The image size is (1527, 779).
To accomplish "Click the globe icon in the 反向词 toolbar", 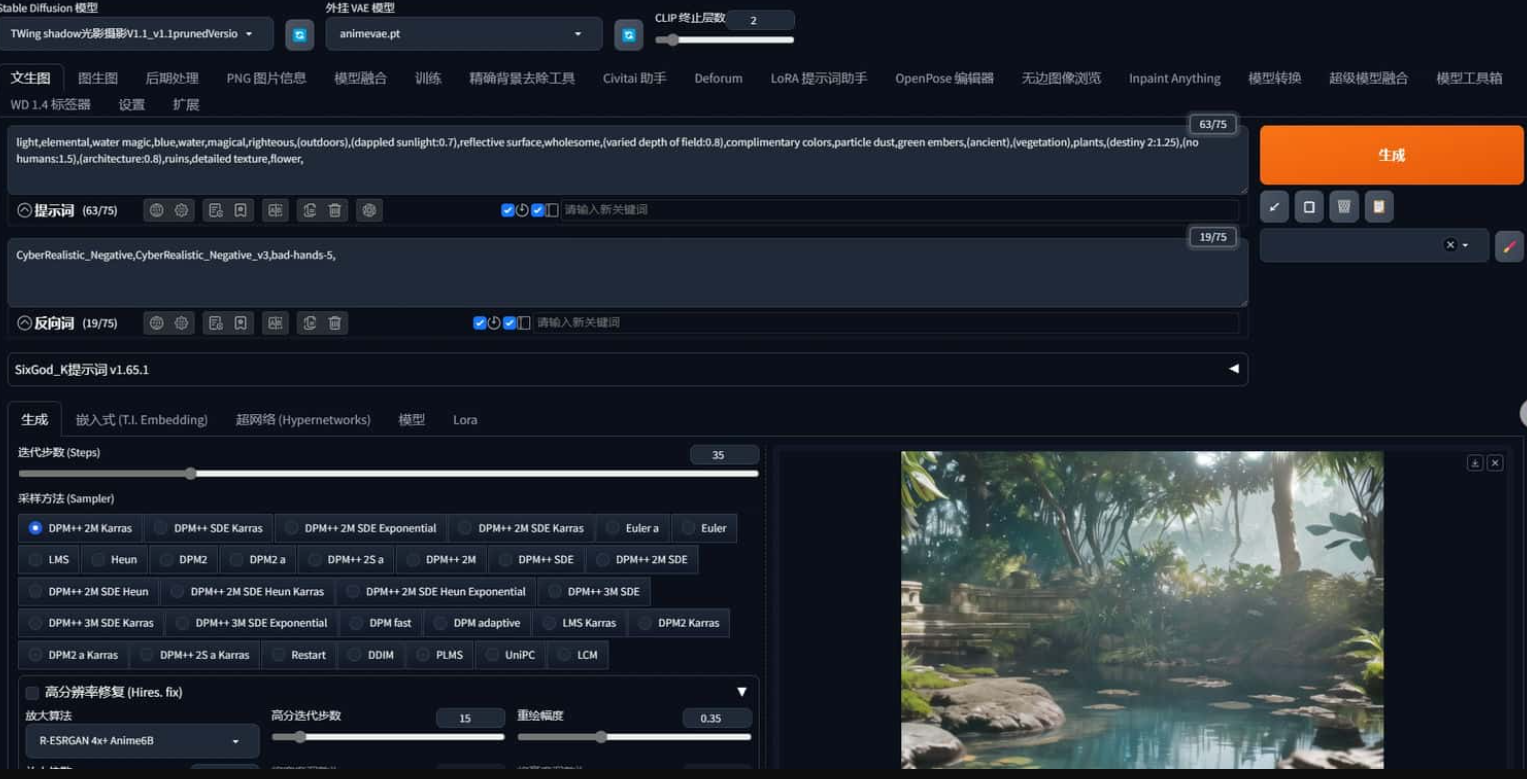I will point(156,323).
